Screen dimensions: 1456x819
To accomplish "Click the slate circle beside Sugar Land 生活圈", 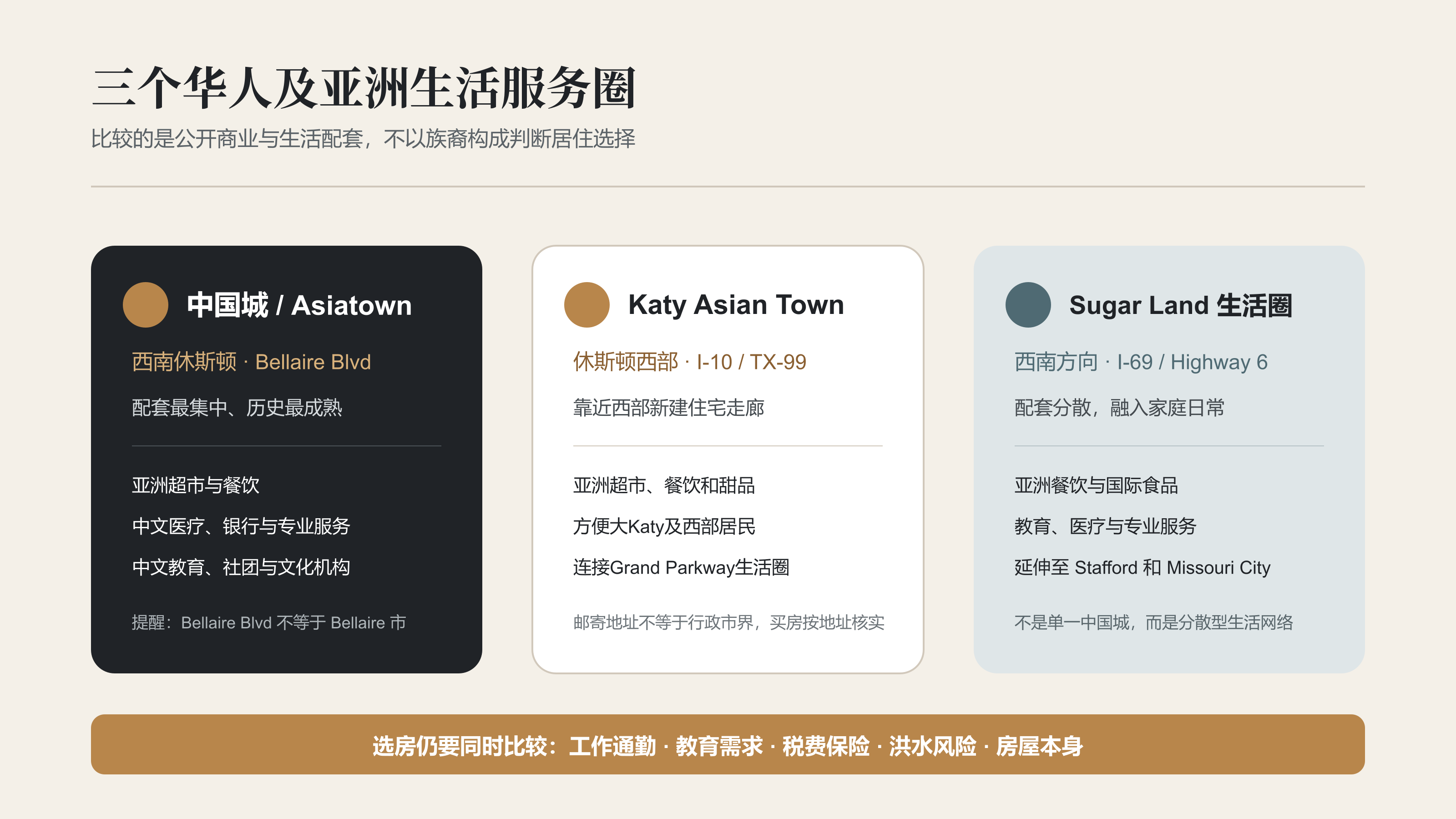I will pyautogui.click(x=1028, y=305).
